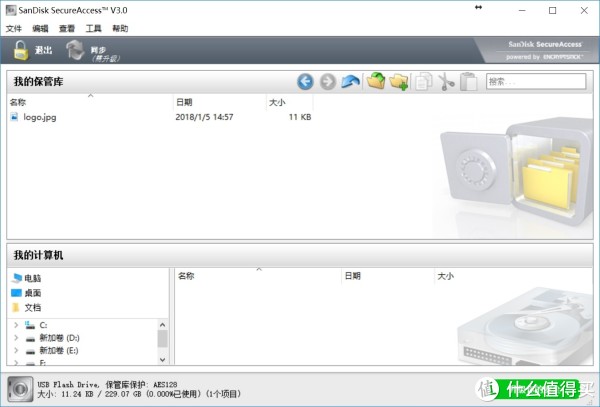600x407 pixels.
Task: Click the scissors cut icon
Action: tap(446, 81)
